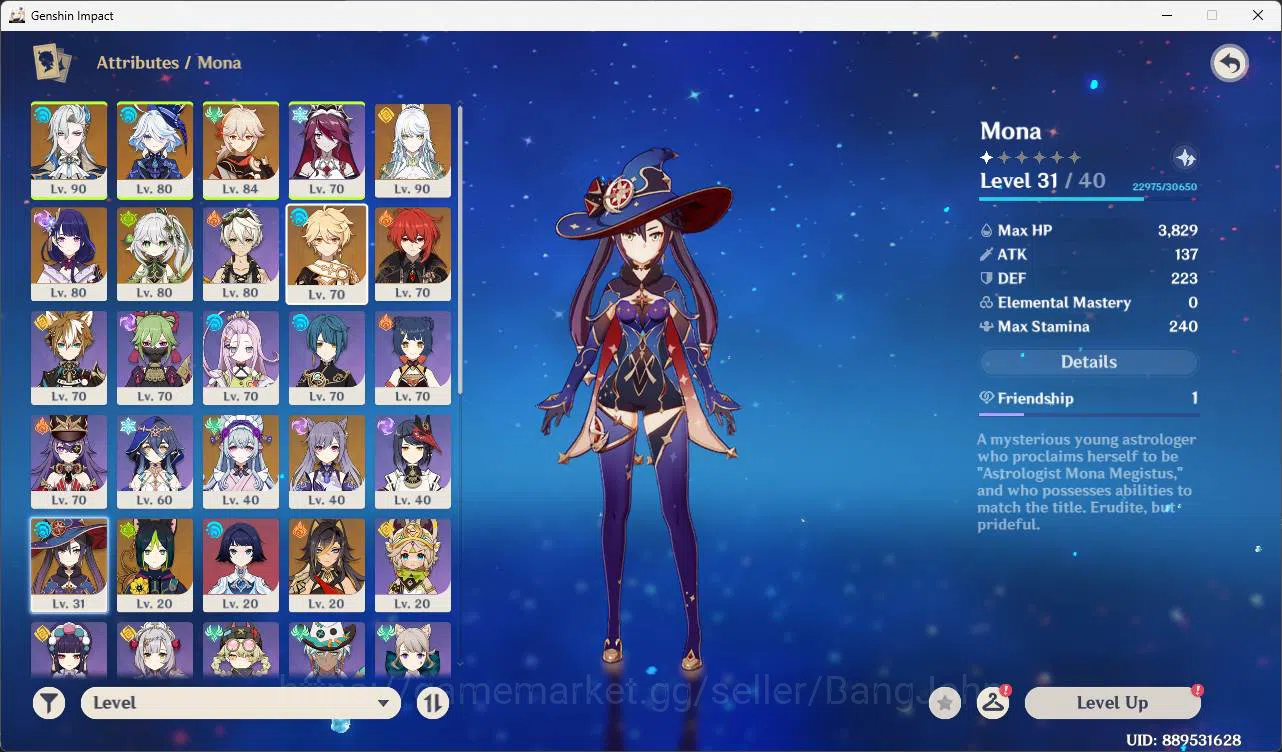Select Xiangling's Pyro character card
Screen dimensions: 1282x752
[x=413, y=358]
